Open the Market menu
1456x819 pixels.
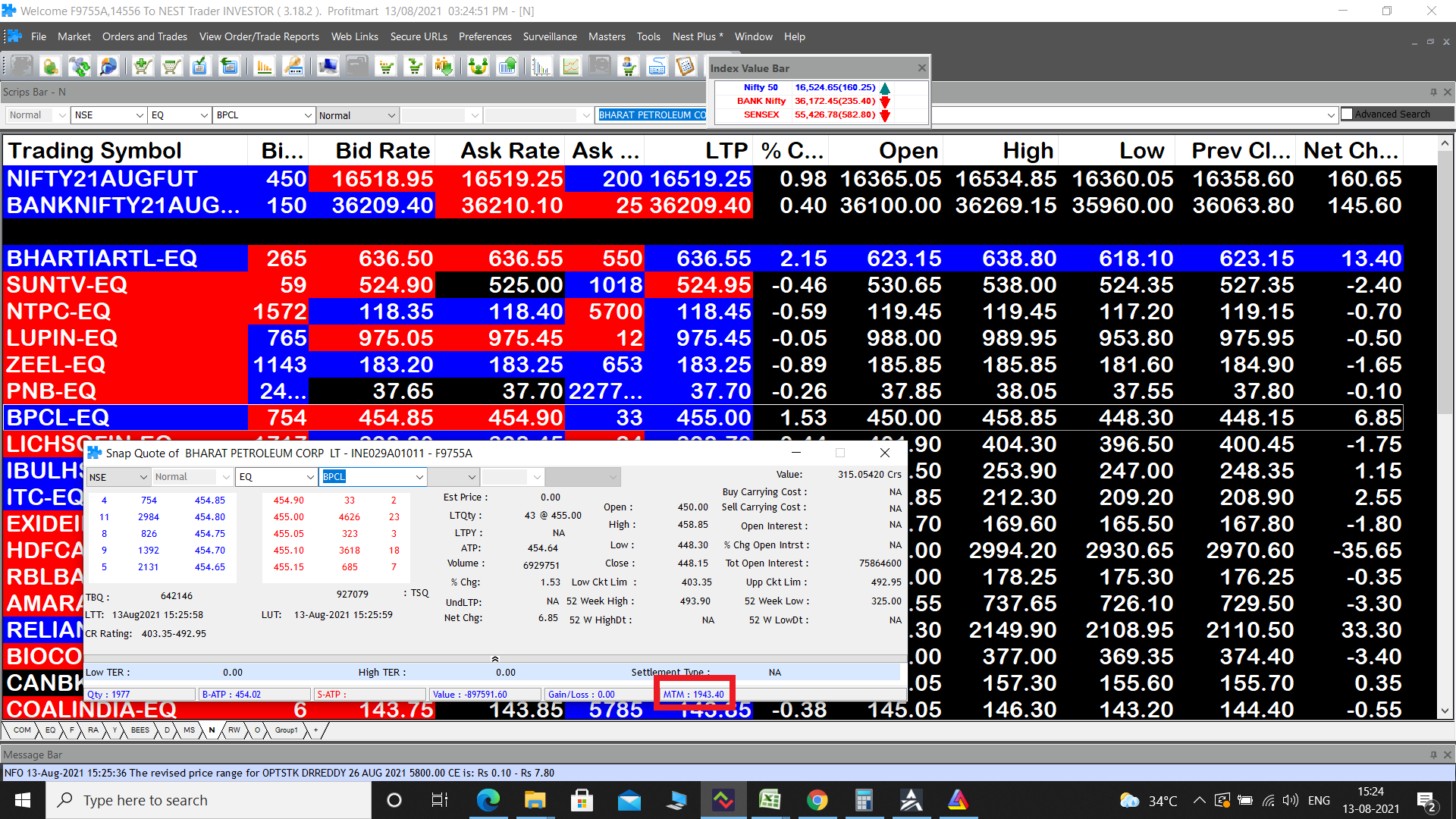(x=74, y=36)
